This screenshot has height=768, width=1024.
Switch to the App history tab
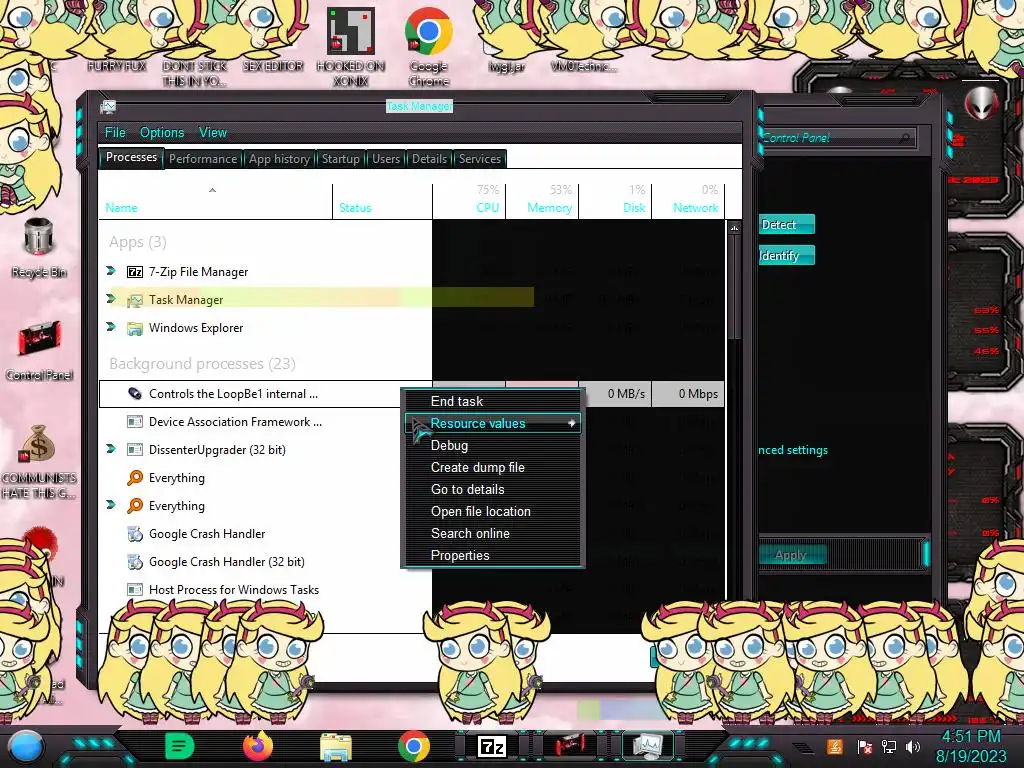280,159
